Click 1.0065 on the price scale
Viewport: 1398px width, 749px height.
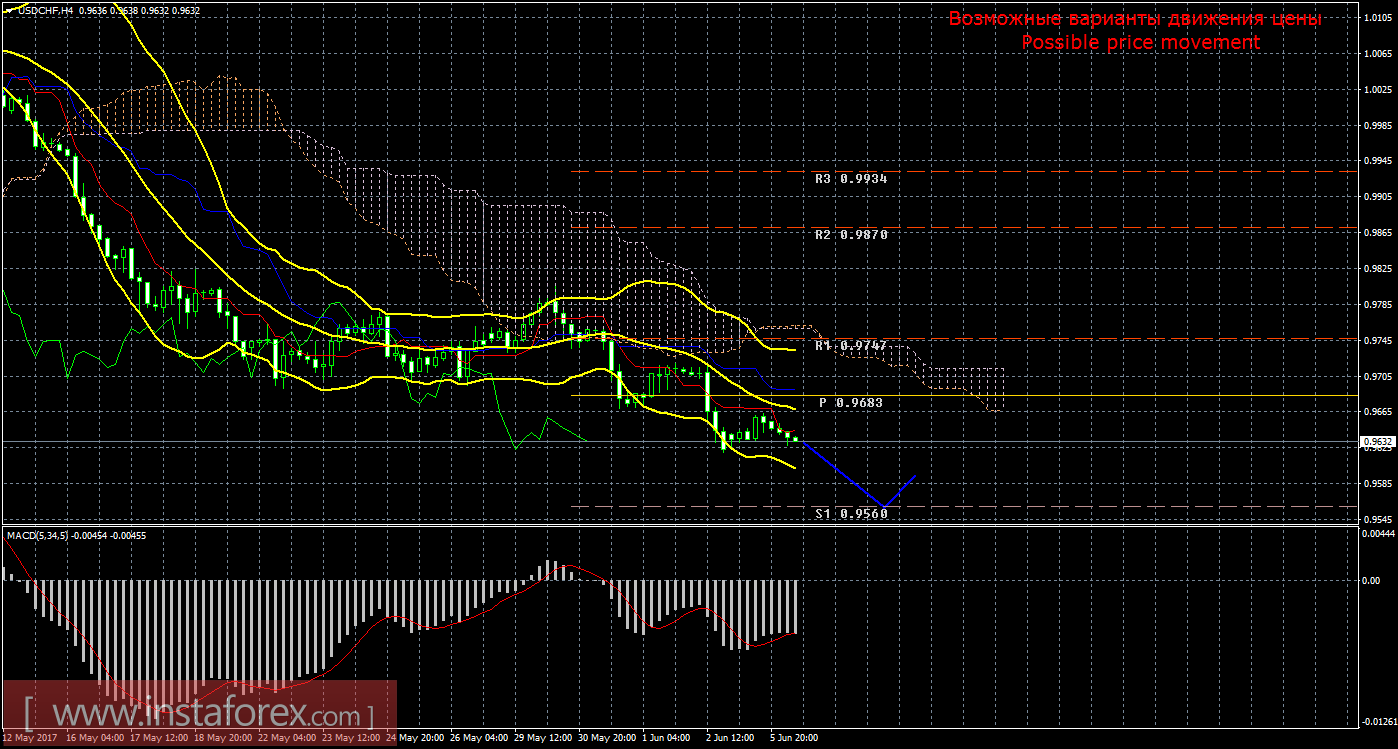coord(1376,54)
